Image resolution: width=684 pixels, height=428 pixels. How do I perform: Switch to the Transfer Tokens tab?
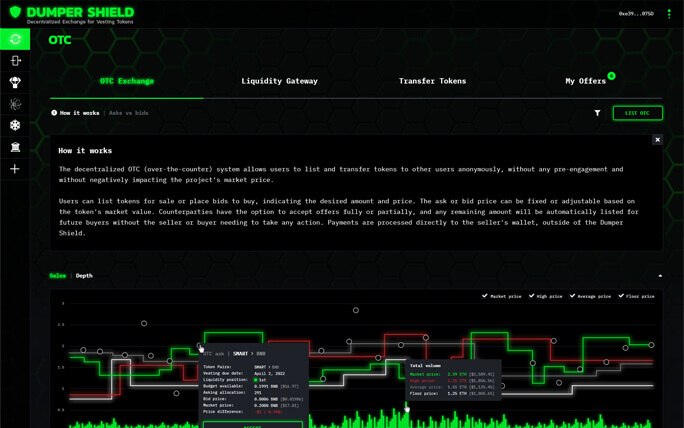432,81
